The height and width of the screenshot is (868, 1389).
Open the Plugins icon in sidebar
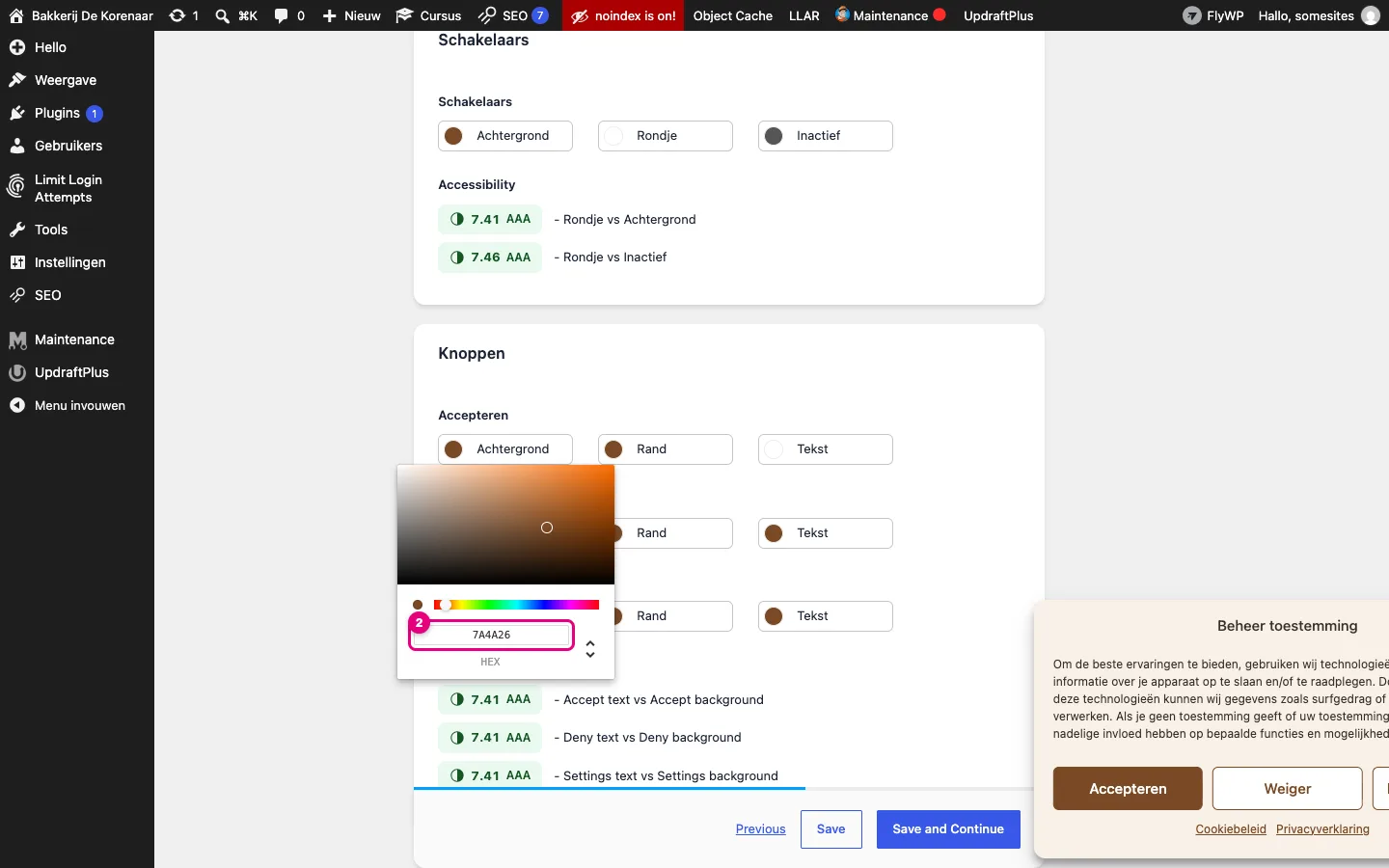16,113
